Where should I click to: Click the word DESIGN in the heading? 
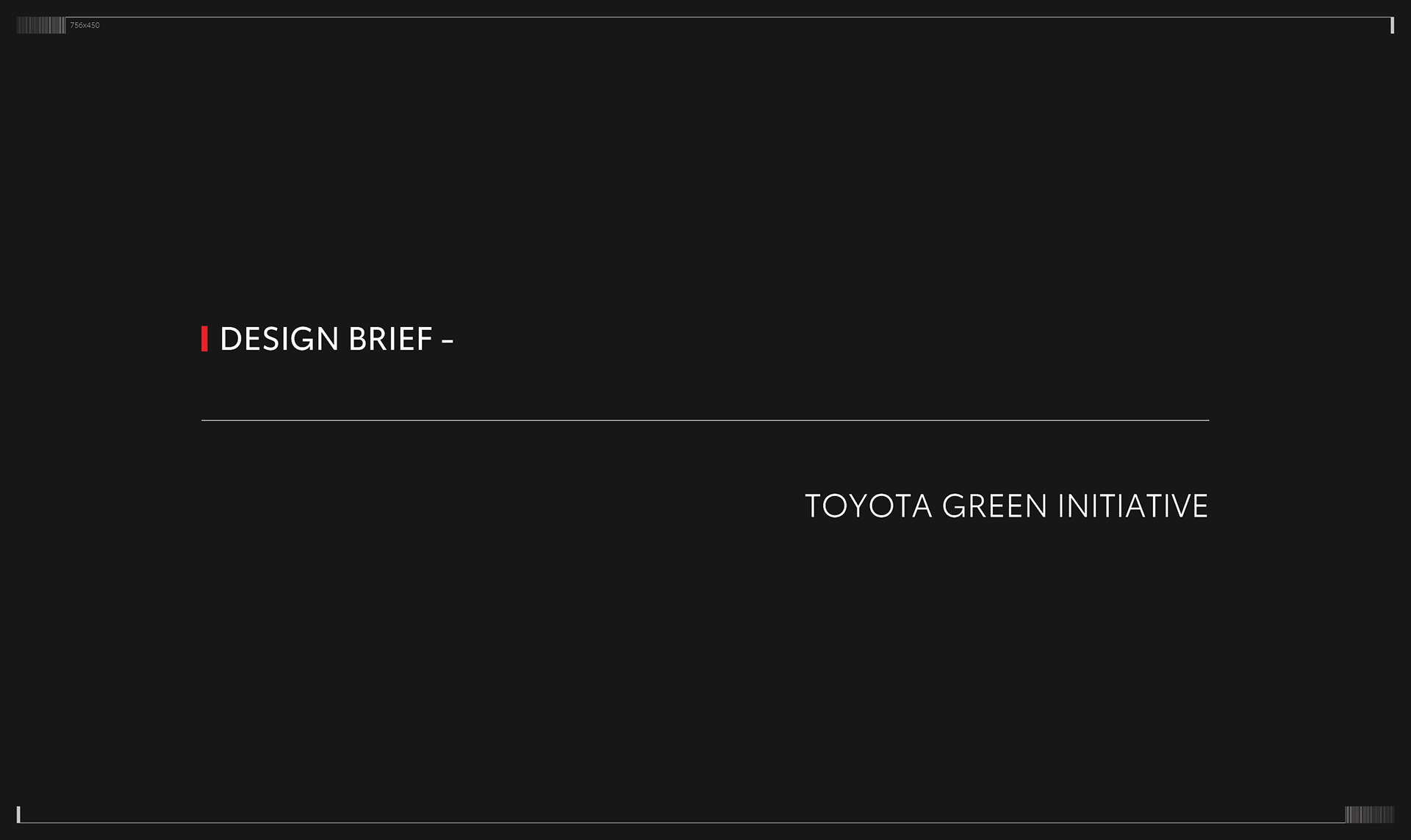(x=279, y=339)
